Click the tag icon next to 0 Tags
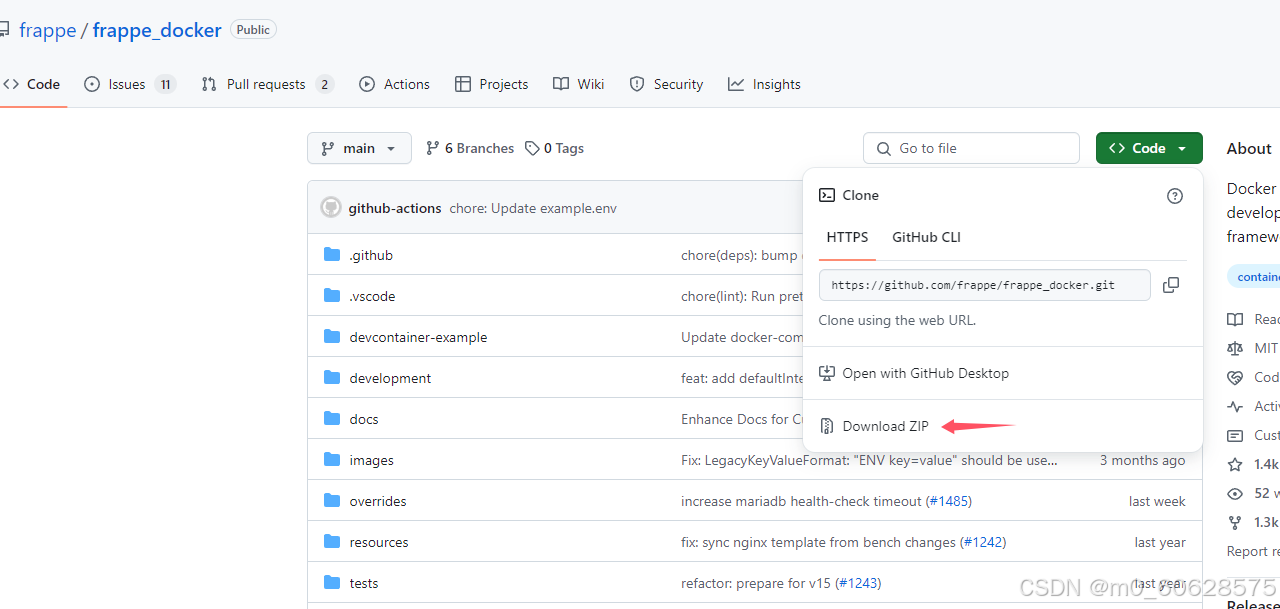 [531, 147]
